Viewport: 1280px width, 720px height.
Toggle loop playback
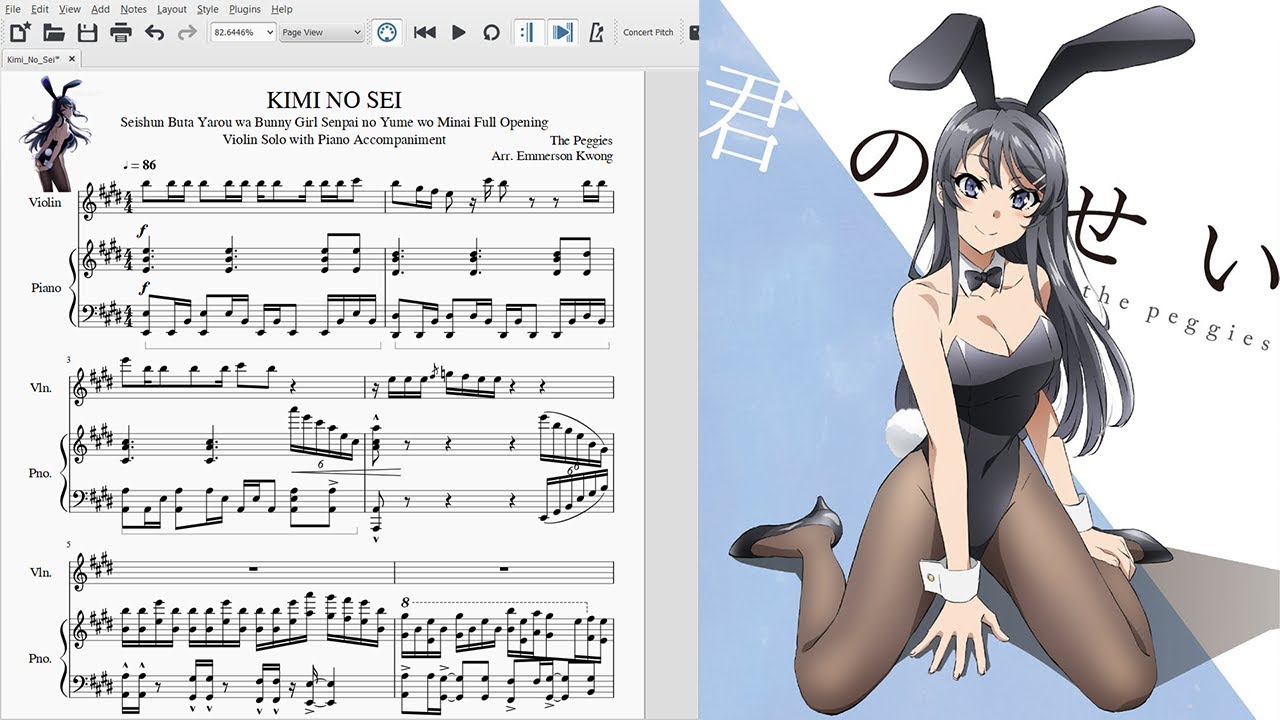pyautogui.click(x=491, y=32)
